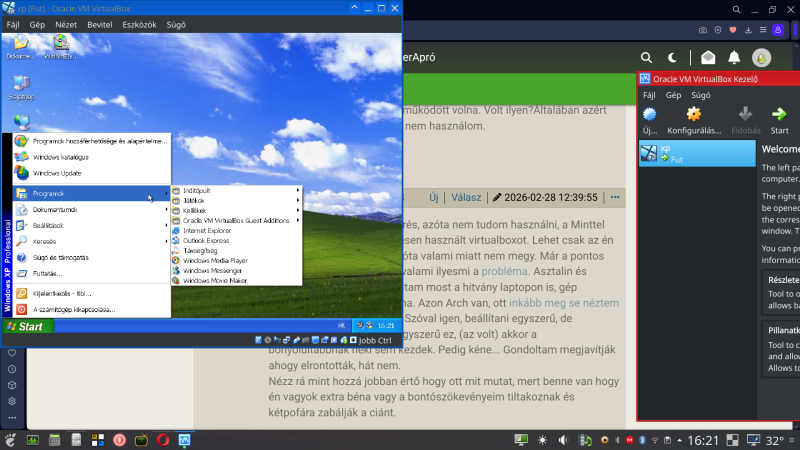Expand the Dokumentumok submenu arrow

(166, 210)
